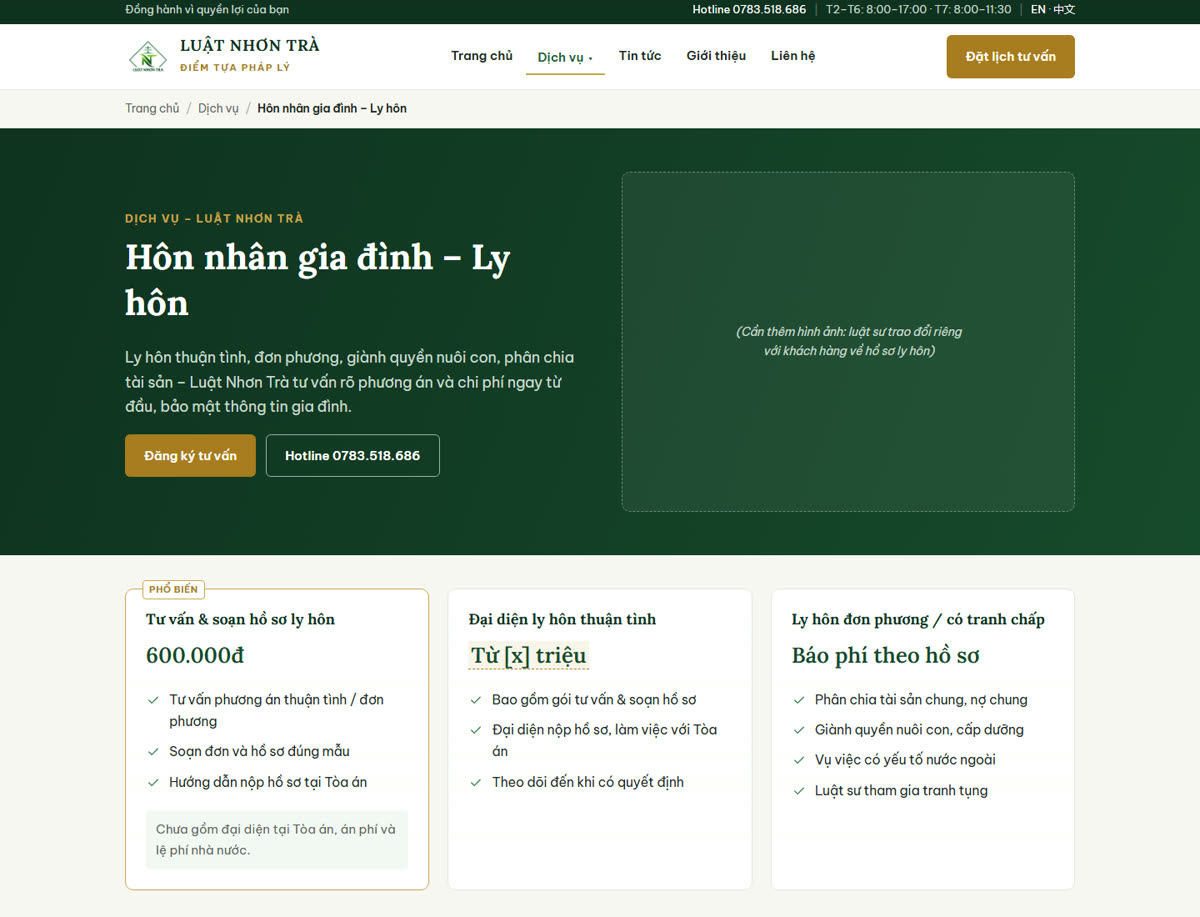Click the hero image placeholder box
1200x917 pixels.
(848, 342)
